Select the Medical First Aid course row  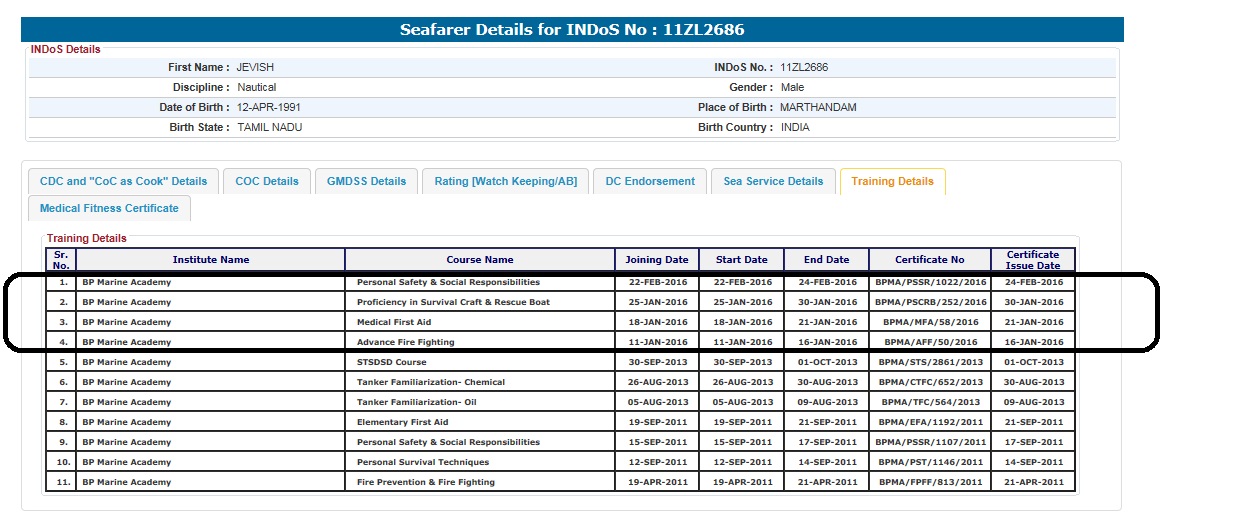click(x=394, y=322)
